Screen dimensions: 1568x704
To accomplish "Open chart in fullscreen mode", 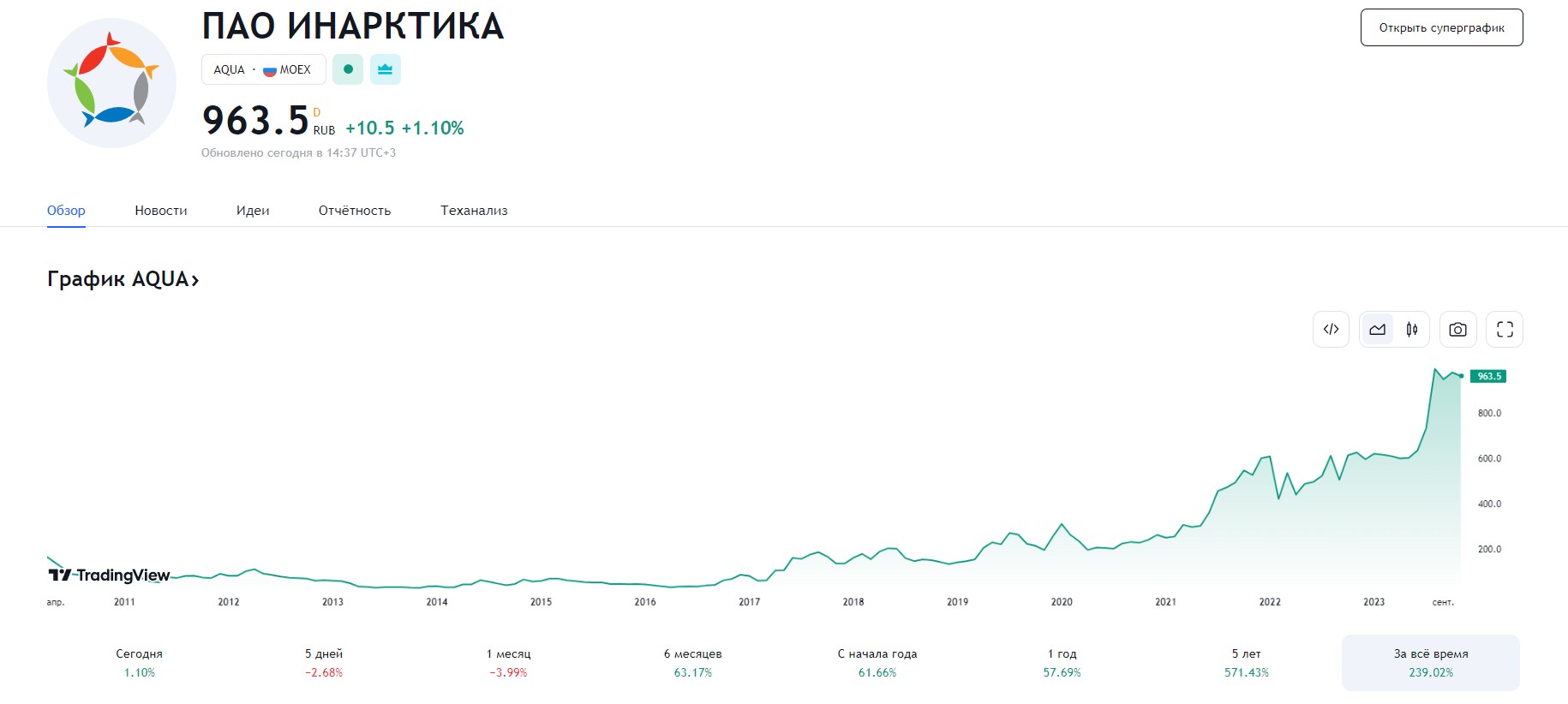I will (x=1505, y=329).
